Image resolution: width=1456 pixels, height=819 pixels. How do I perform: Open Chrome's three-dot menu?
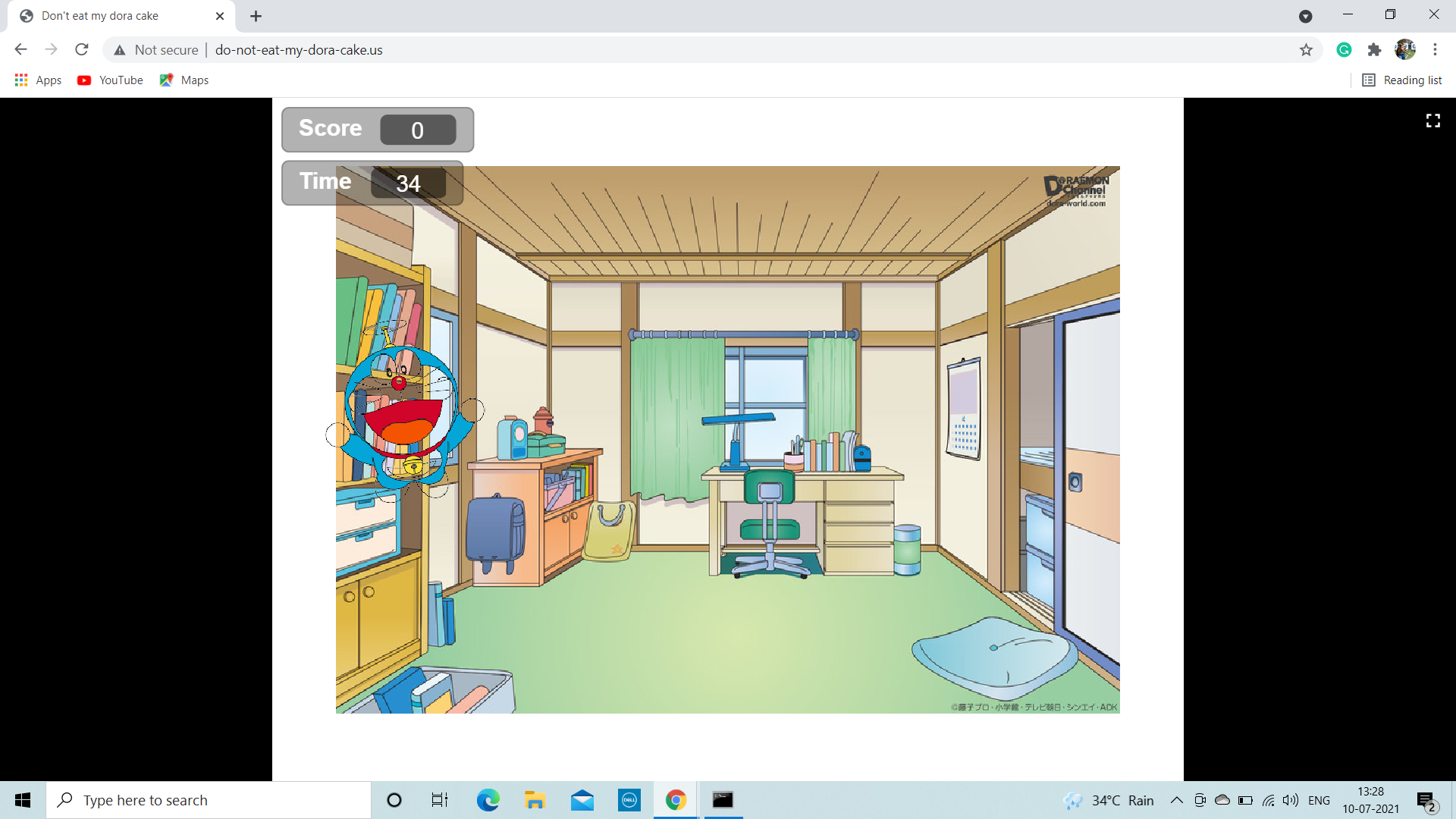tap(1435, 50)
